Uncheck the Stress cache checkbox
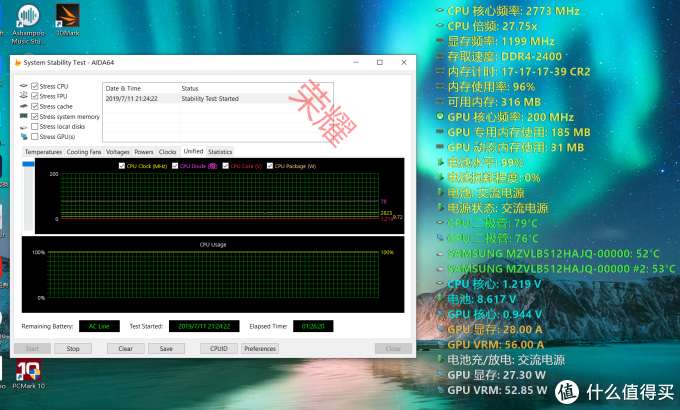Image resolution: width=680 pixels, height=410 pixels. coord(35,106)
